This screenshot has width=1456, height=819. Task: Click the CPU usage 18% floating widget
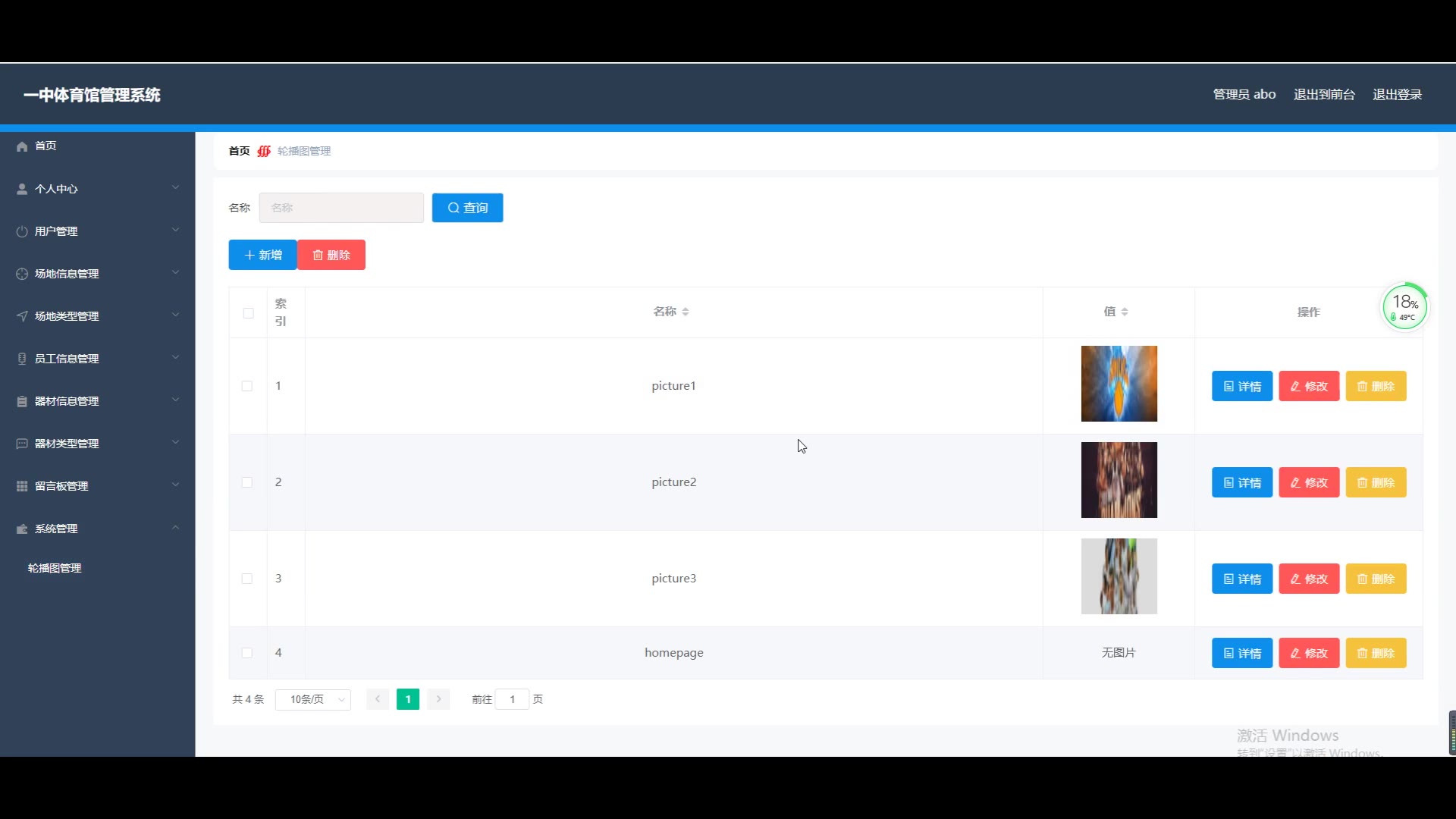pyautogui.click(x=1404, y=307)
